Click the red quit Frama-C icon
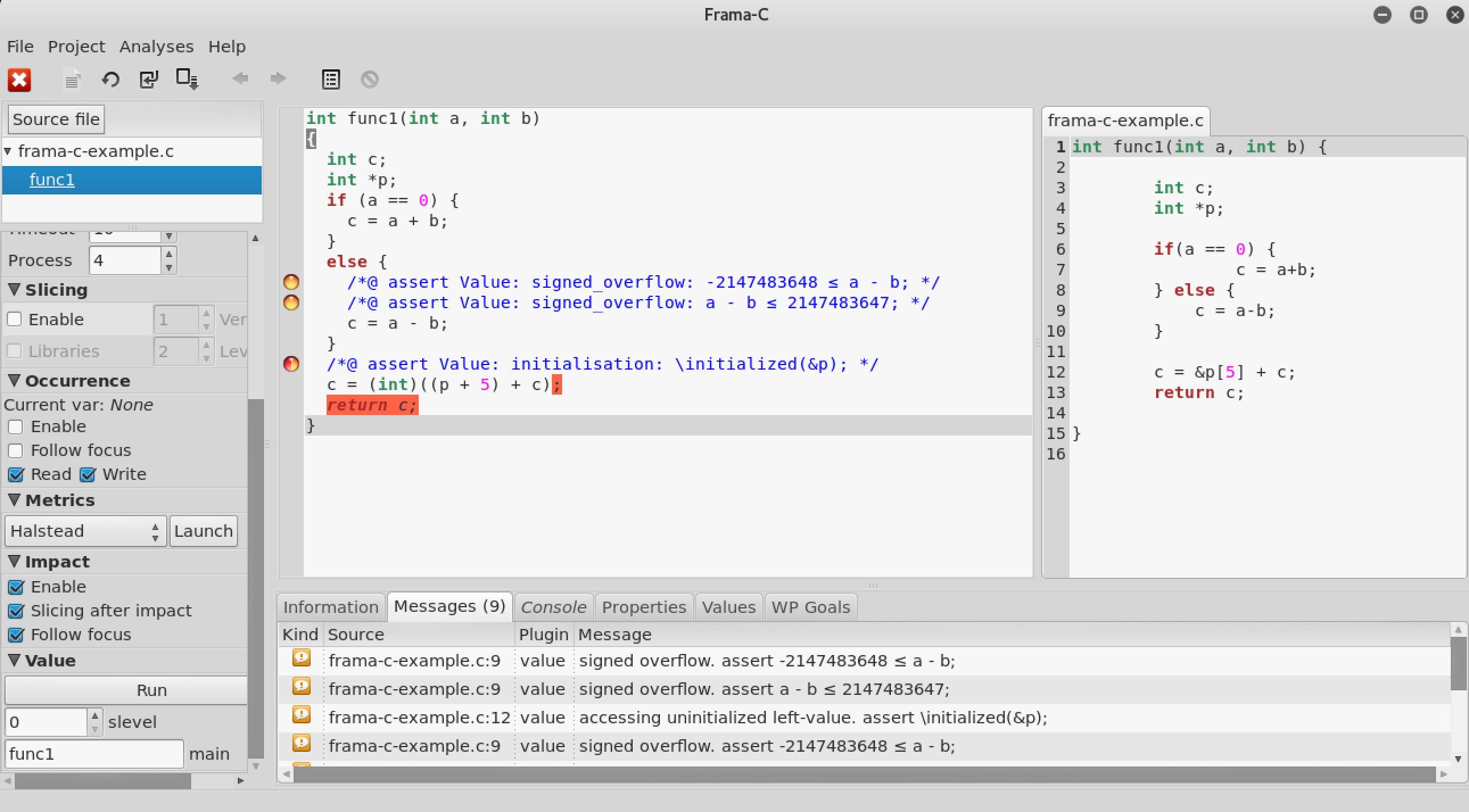 click(19, 79)
